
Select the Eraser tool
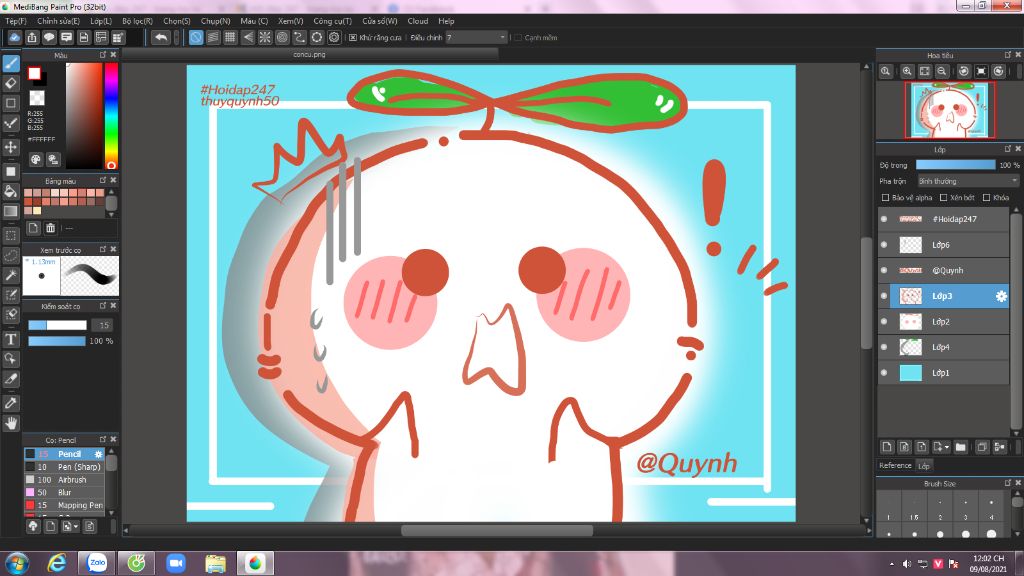tap(11, 83)
